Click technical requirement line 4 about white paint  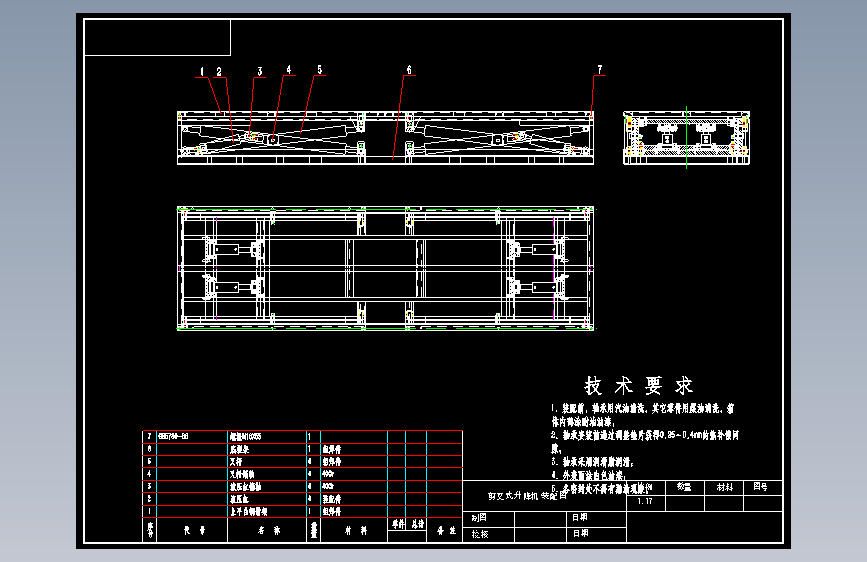click(588, 476)
